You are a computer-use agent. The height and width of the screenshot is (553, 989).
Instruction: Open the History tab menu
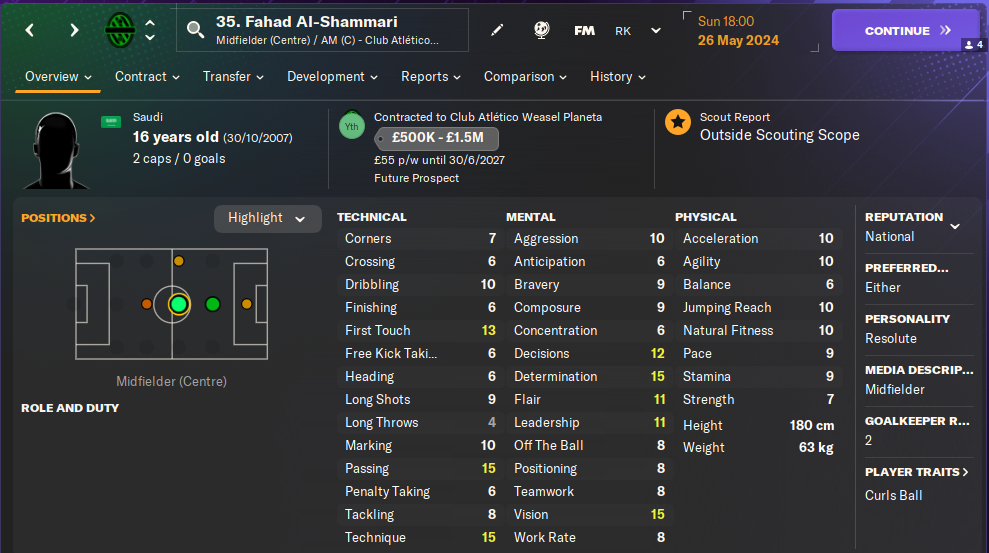pyautogui.click(x=617, y=77)
